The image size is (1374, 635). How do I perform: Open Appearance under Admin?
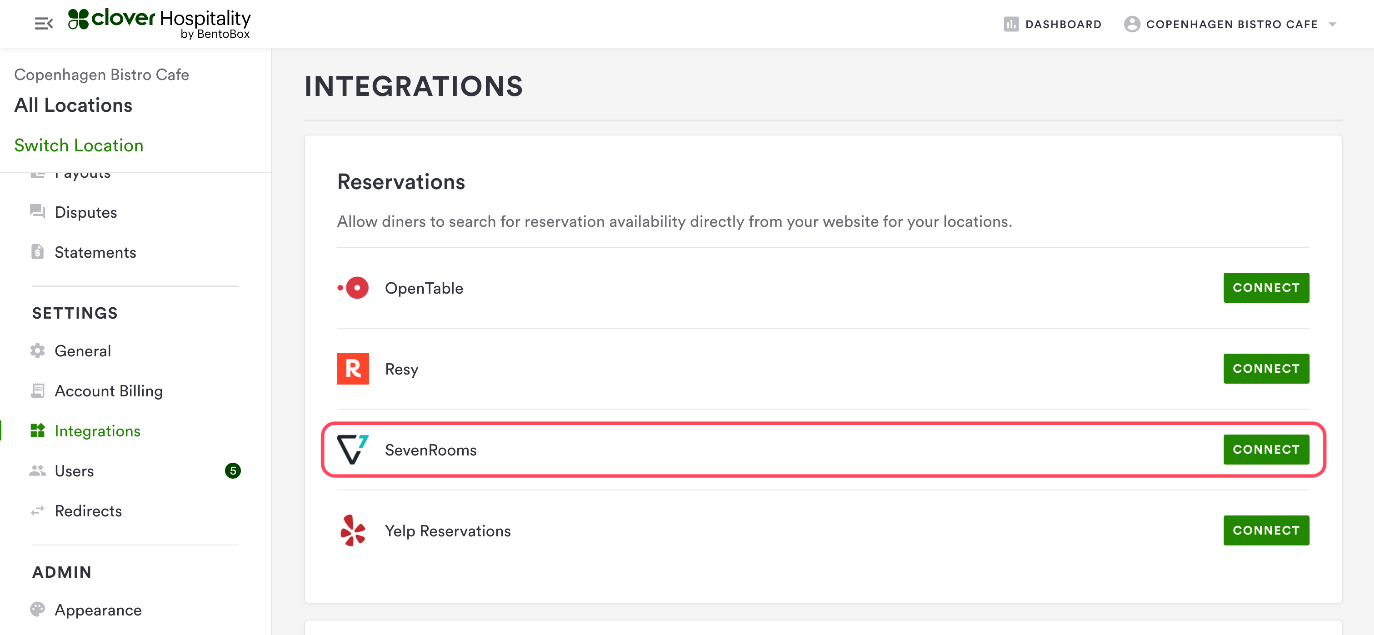point(98,610)
